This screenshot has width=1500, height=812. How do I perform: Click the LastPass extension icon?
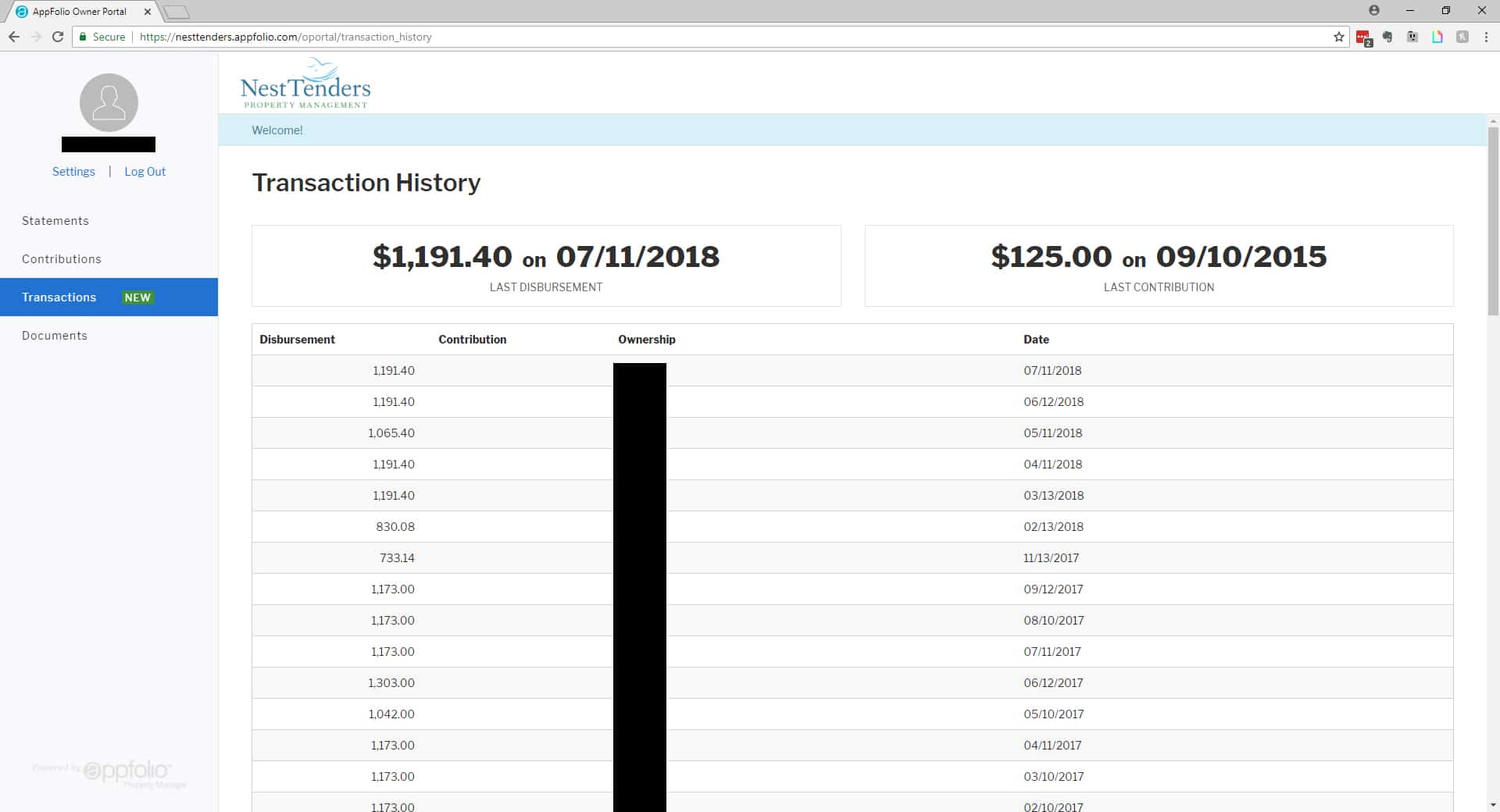1363,37
